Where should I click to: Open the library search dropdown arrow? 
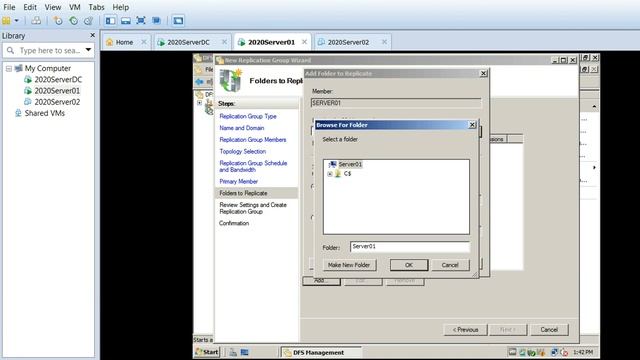[88, 50]
